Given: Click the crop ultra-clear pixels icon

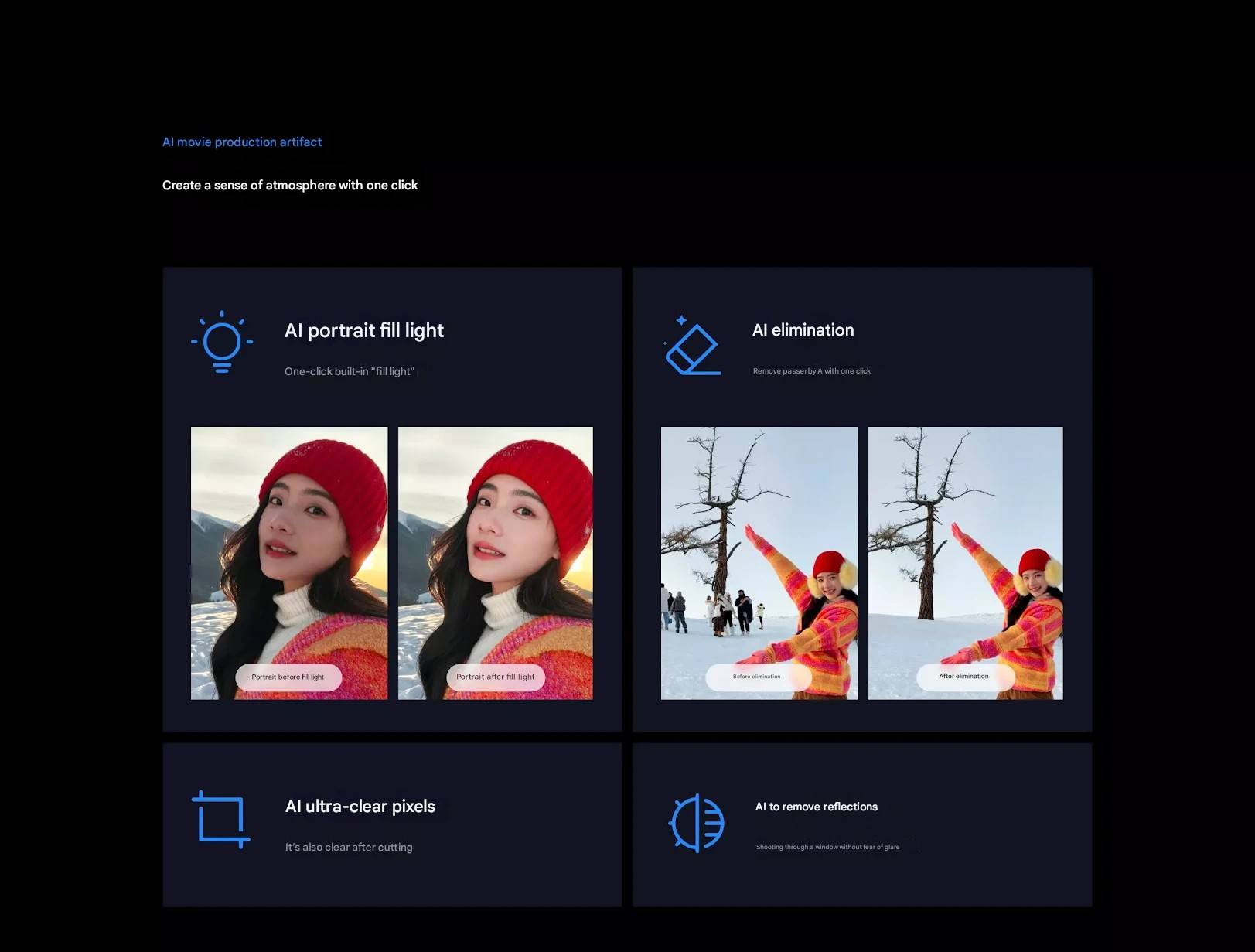Looking at the screenshot, I should [x=221, y=819].
